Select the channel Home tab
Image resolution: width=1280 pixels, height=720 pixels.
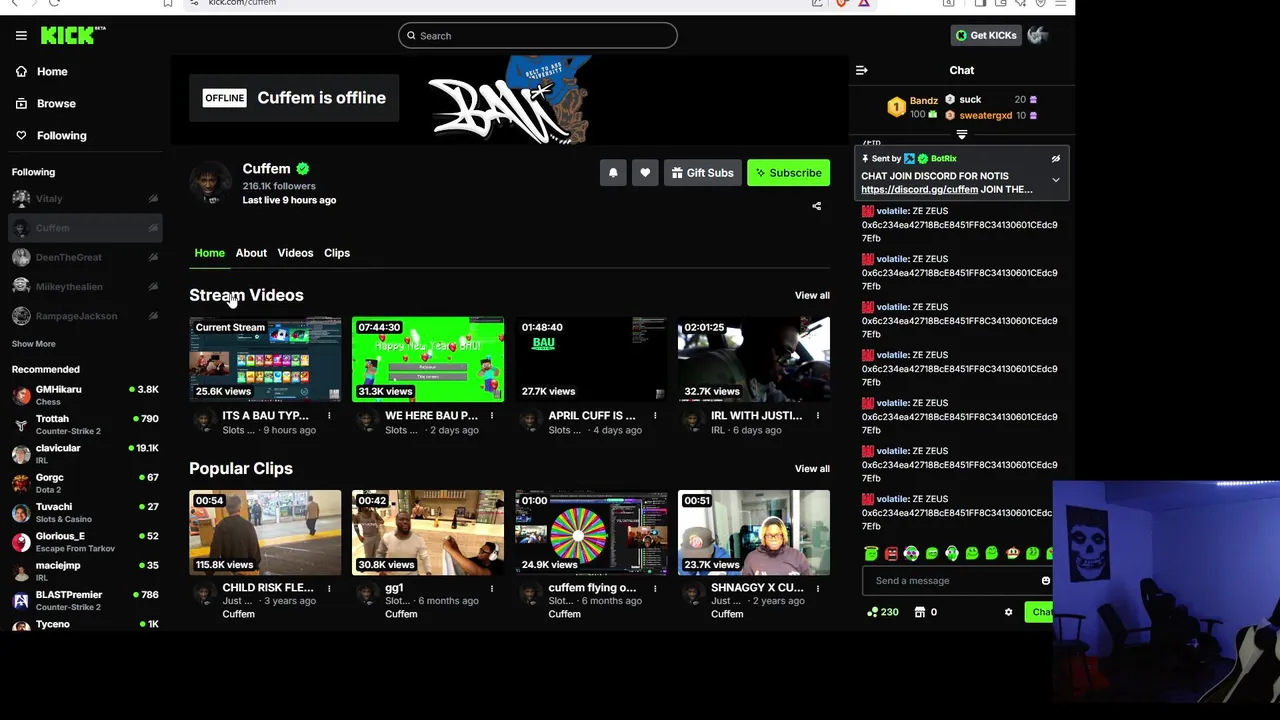[x=209, y=253]
